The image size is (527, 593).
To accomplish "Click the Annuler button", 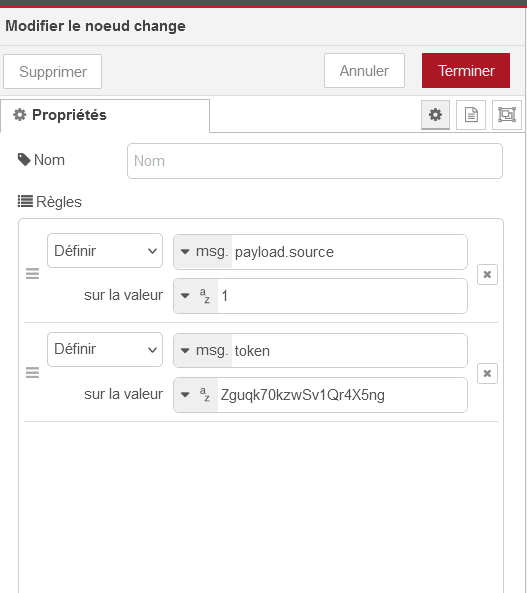I will (x=364, y=71).
